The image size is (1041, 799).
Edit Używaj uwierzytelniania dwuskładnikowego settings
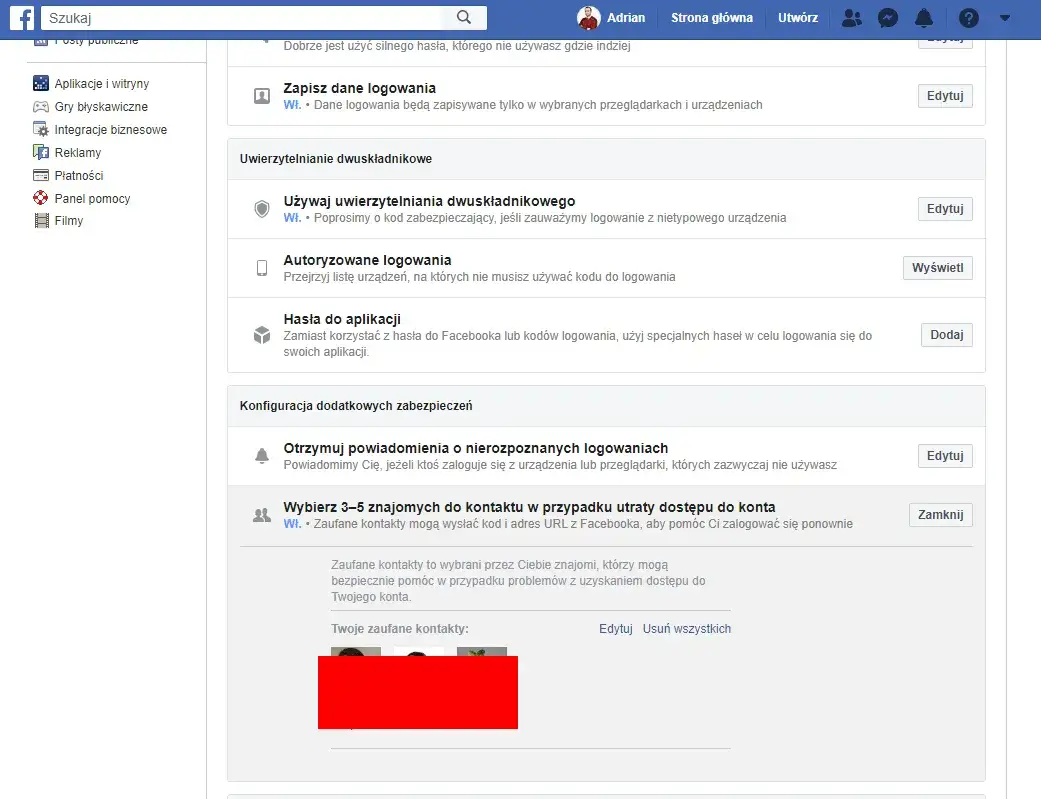pyautogui.click(x=944, y=208)
